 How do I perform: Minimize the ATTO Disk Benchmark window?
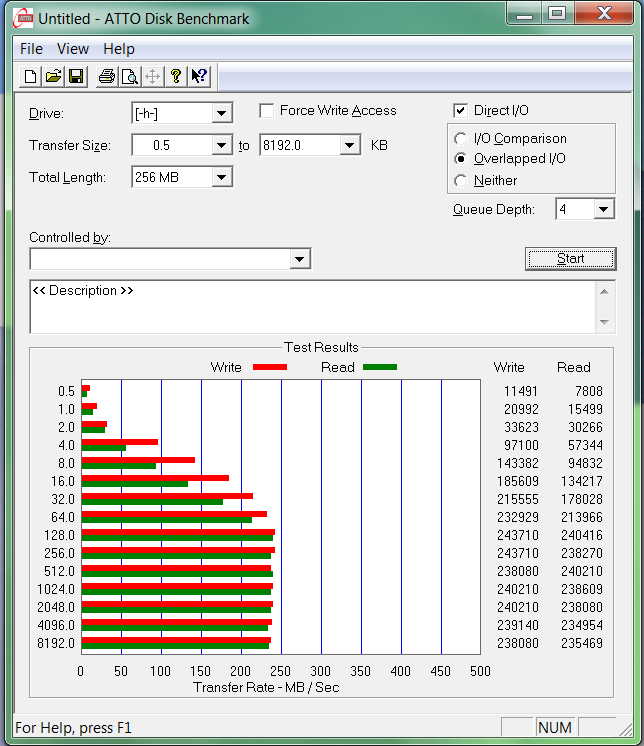point(524,14)
